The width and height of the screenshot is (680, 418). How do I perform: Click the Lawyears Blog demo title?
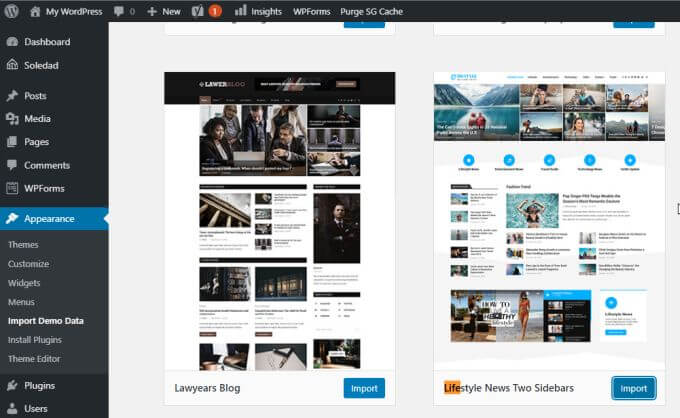(207, 388)
